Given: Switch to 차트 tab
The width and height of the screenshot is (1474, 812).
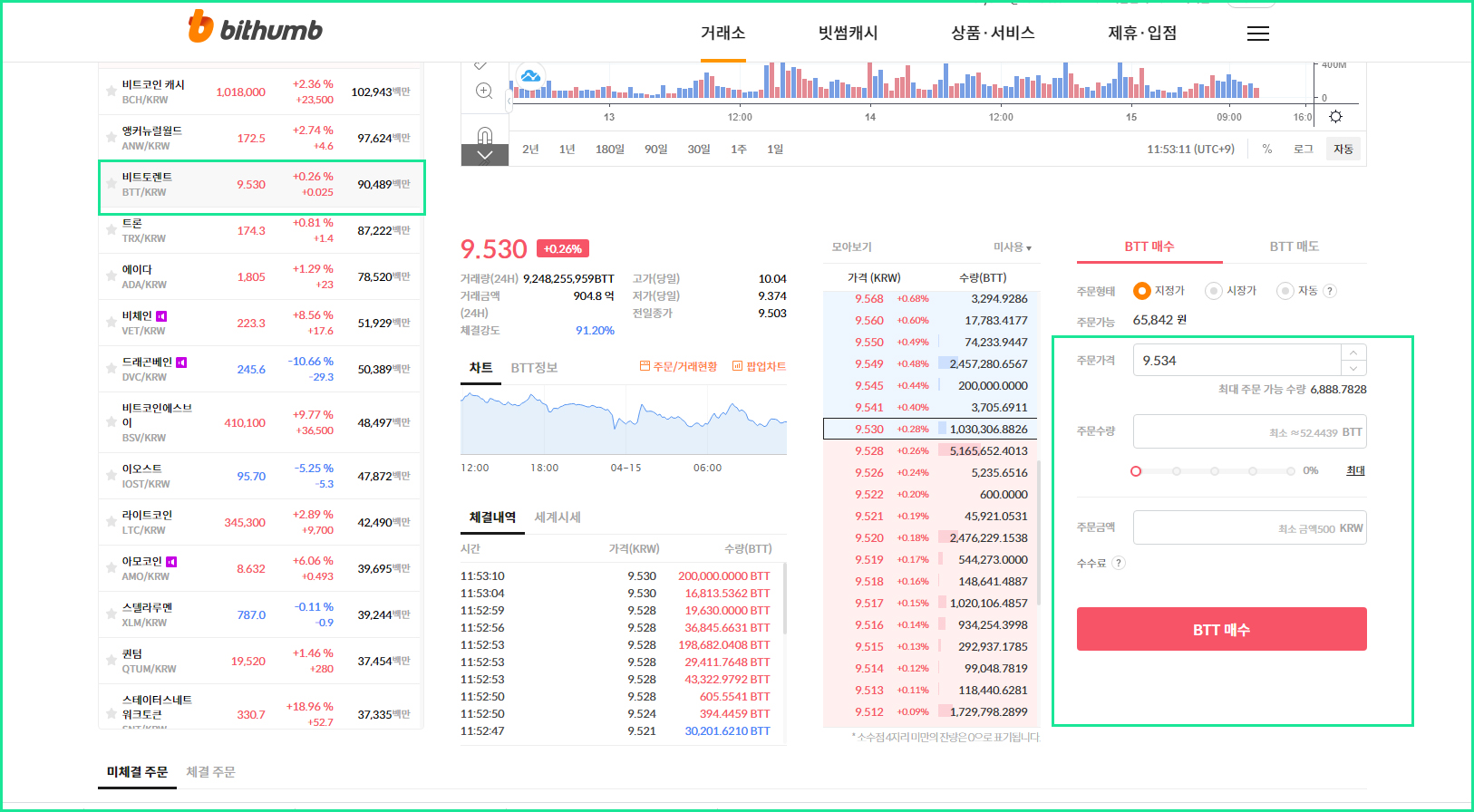Looking at the screenshot, I should 481,367.
